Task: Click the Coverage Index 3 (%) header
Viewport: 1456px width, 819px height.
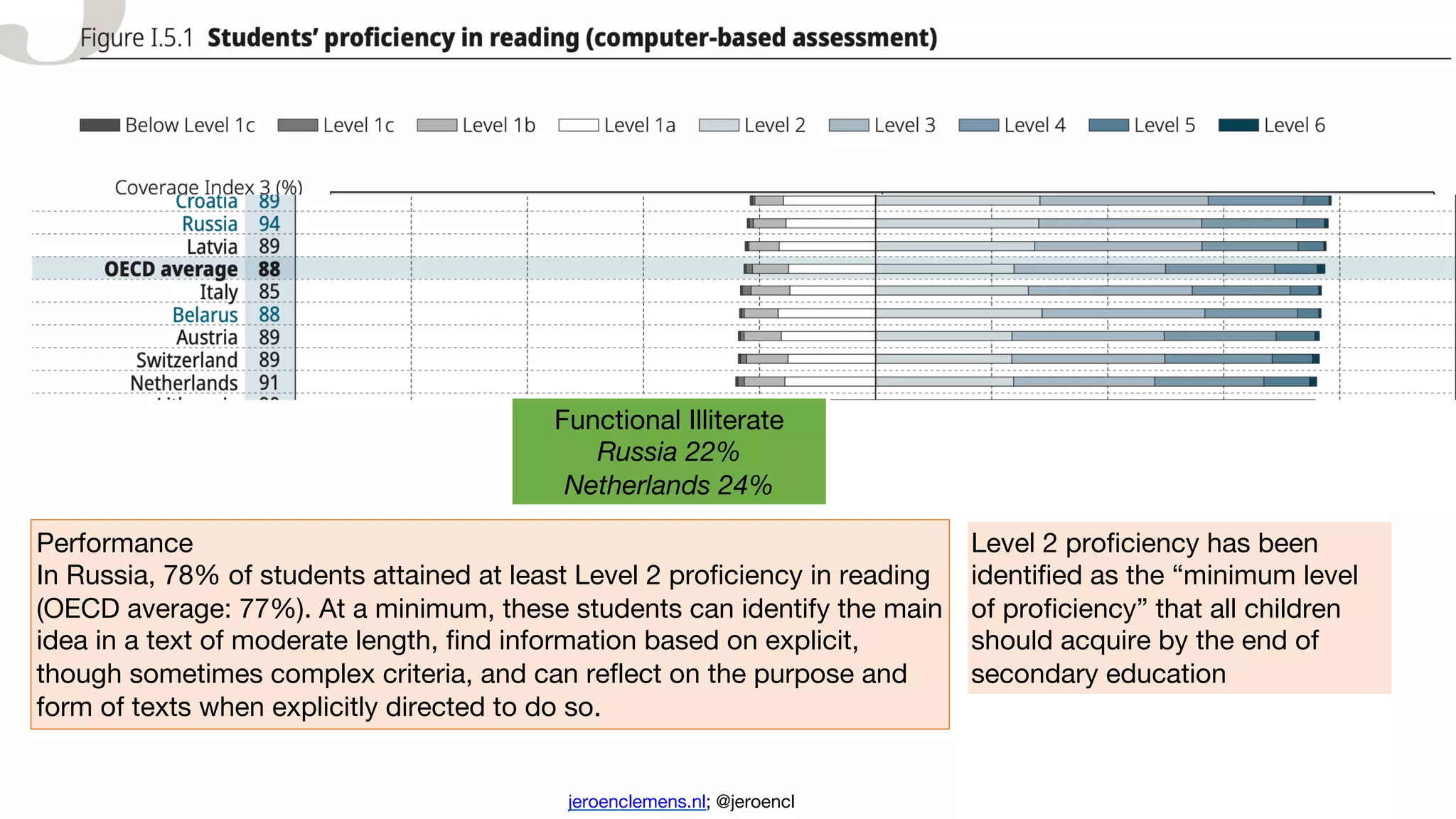Action: pyautogui.click(x=208, y=187)
